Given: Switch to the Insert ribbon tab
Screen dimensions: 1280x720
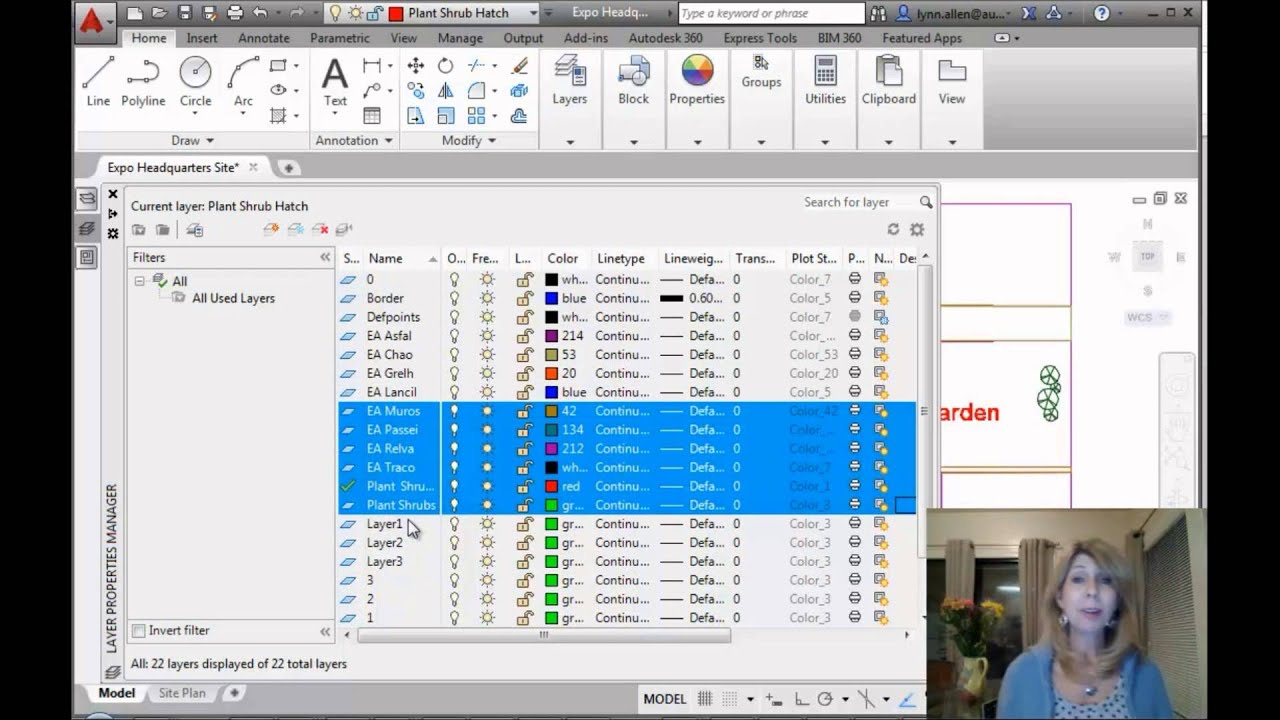Looking at the screenshot, I should pyautogui.click(x=202, y=38).
